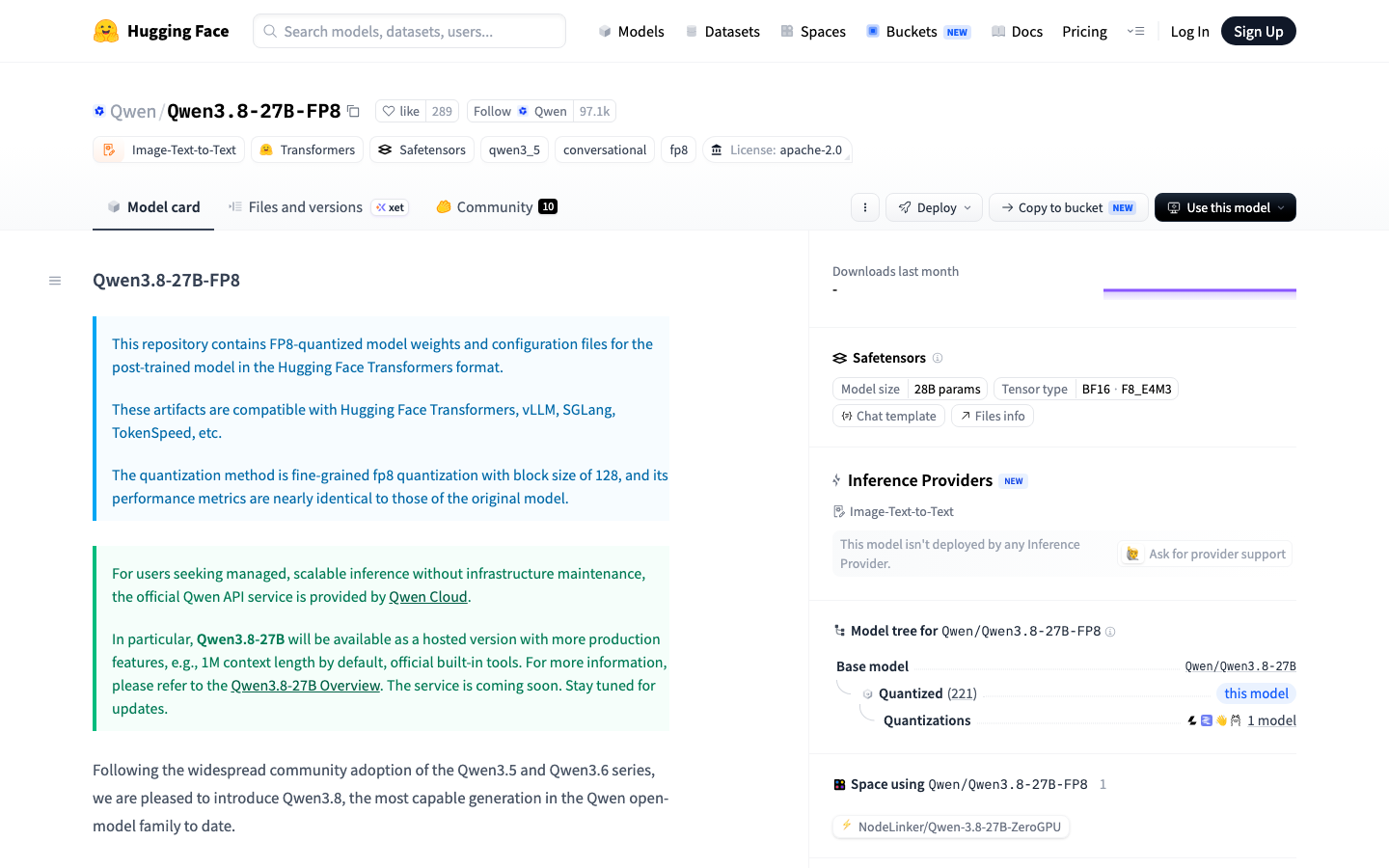Click the License apache-2.0 tag
Image resolution: width=1389 pixels, height=868 pixels.
click(776, 149)
